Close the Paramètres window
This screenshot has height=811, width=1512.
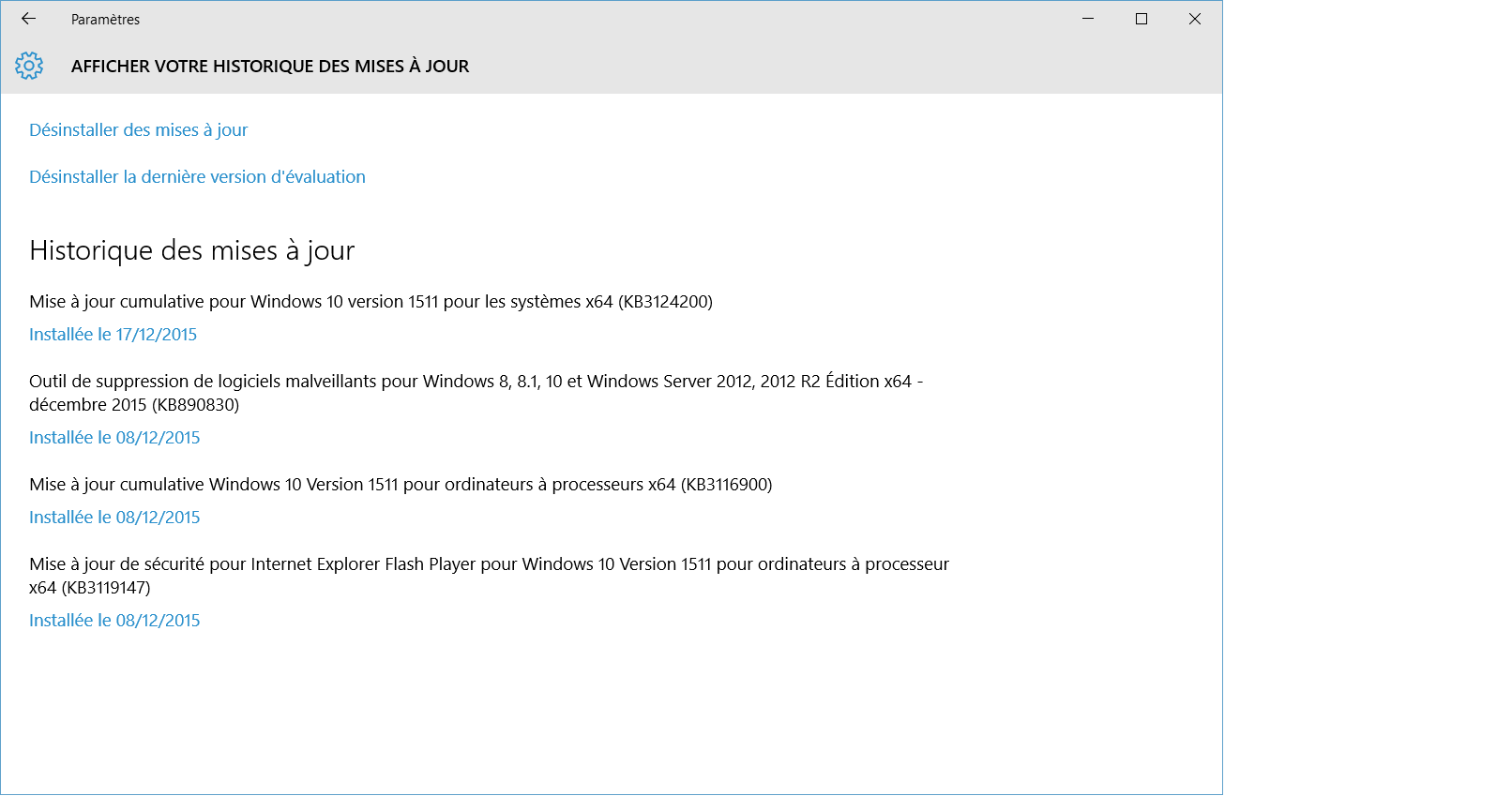1195,19
